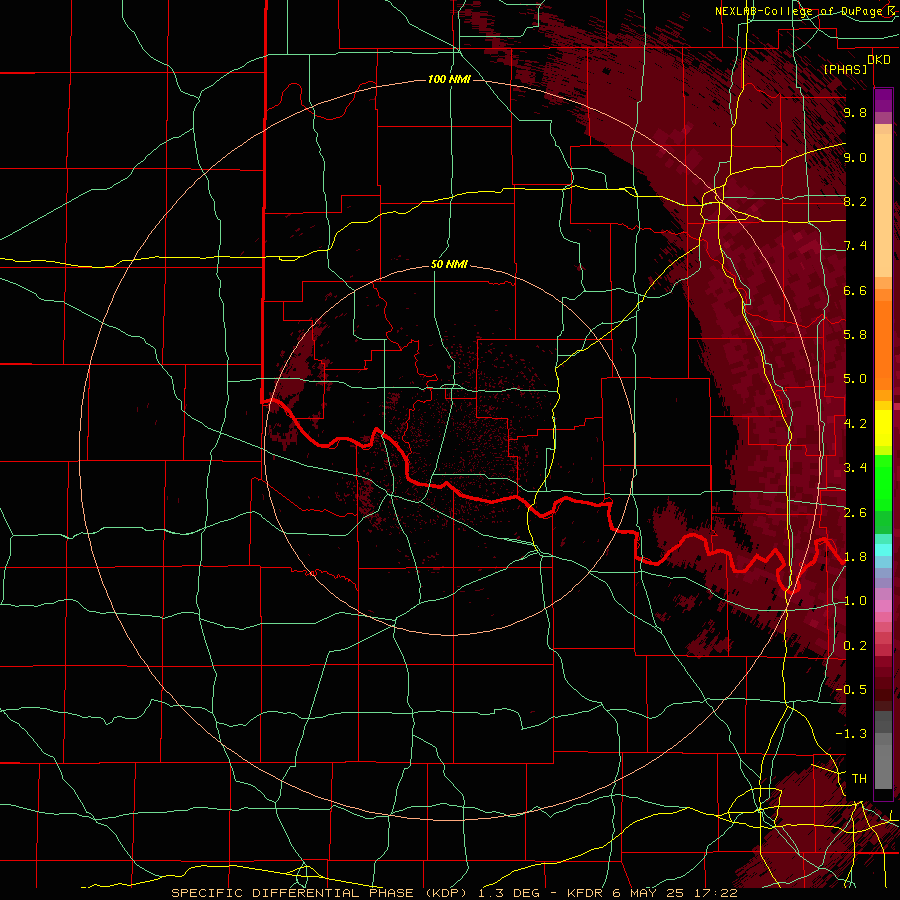Click the 1.0 value on the color scale

855,602
